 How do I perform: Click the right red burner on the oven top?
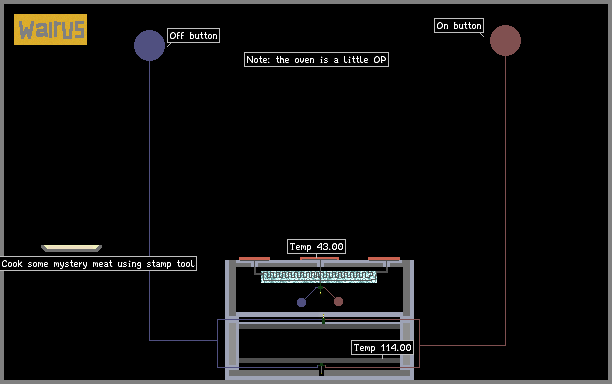click(384, 259)
